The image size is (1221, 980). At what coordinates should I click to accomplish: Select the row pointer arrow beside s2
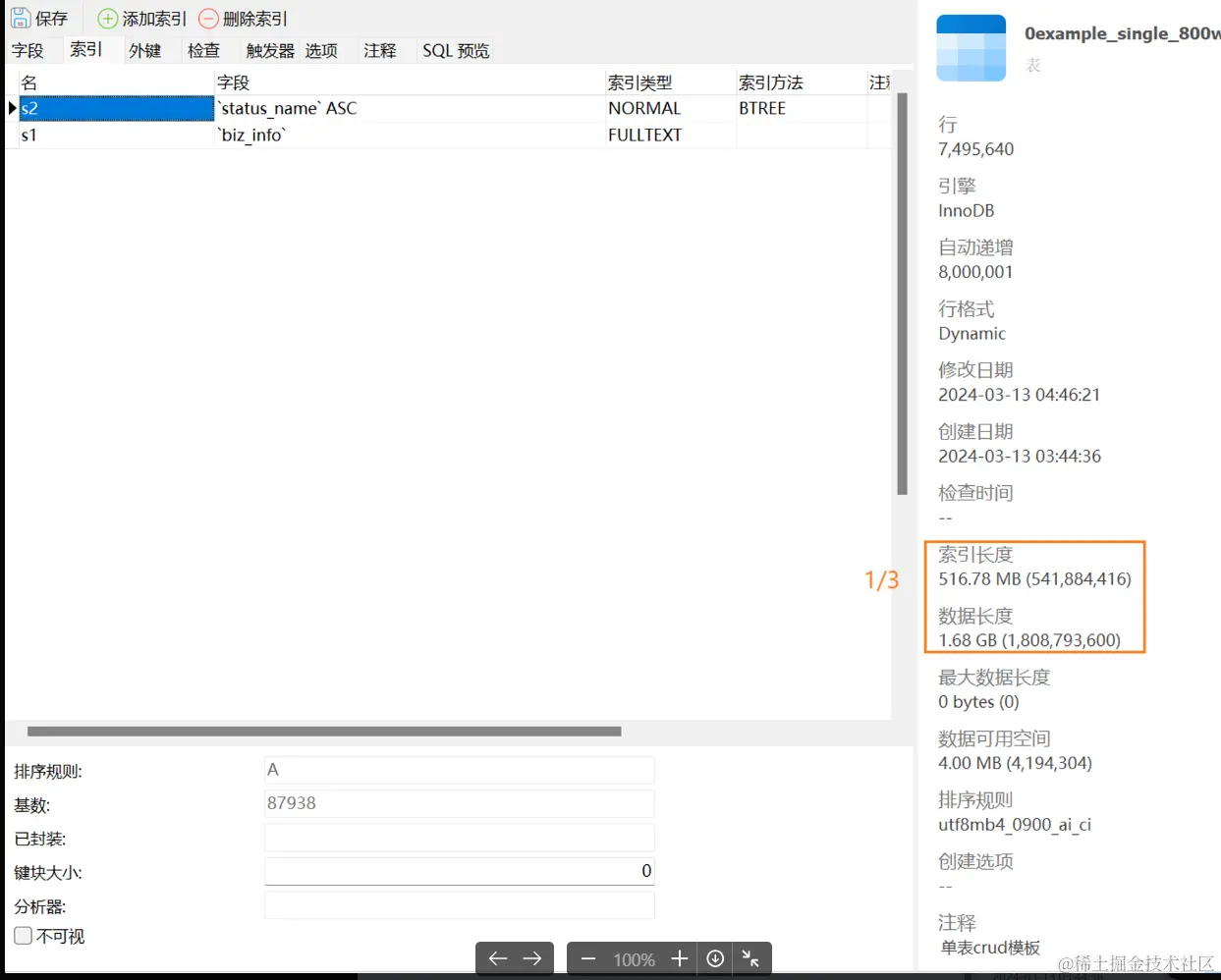tap(12, 108)
